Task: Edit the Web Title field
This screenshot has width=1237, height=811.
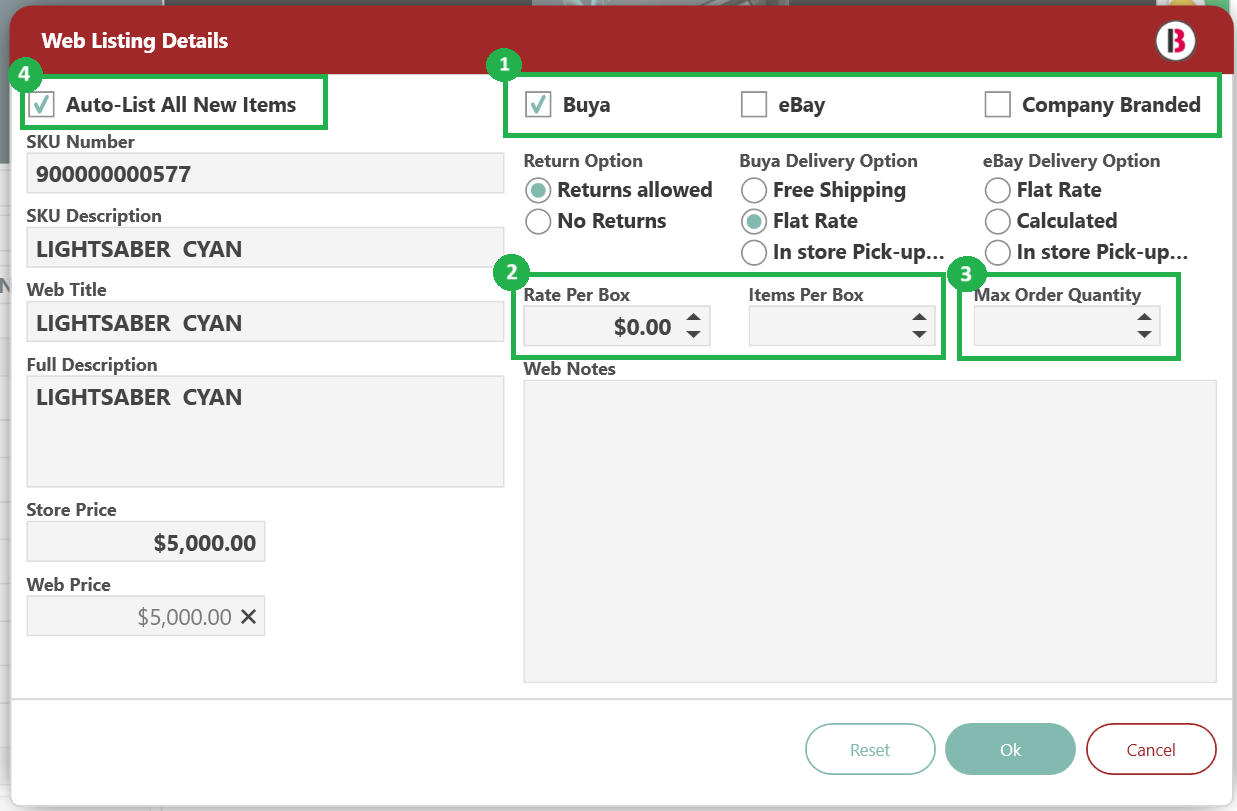Action: point(265,322)
